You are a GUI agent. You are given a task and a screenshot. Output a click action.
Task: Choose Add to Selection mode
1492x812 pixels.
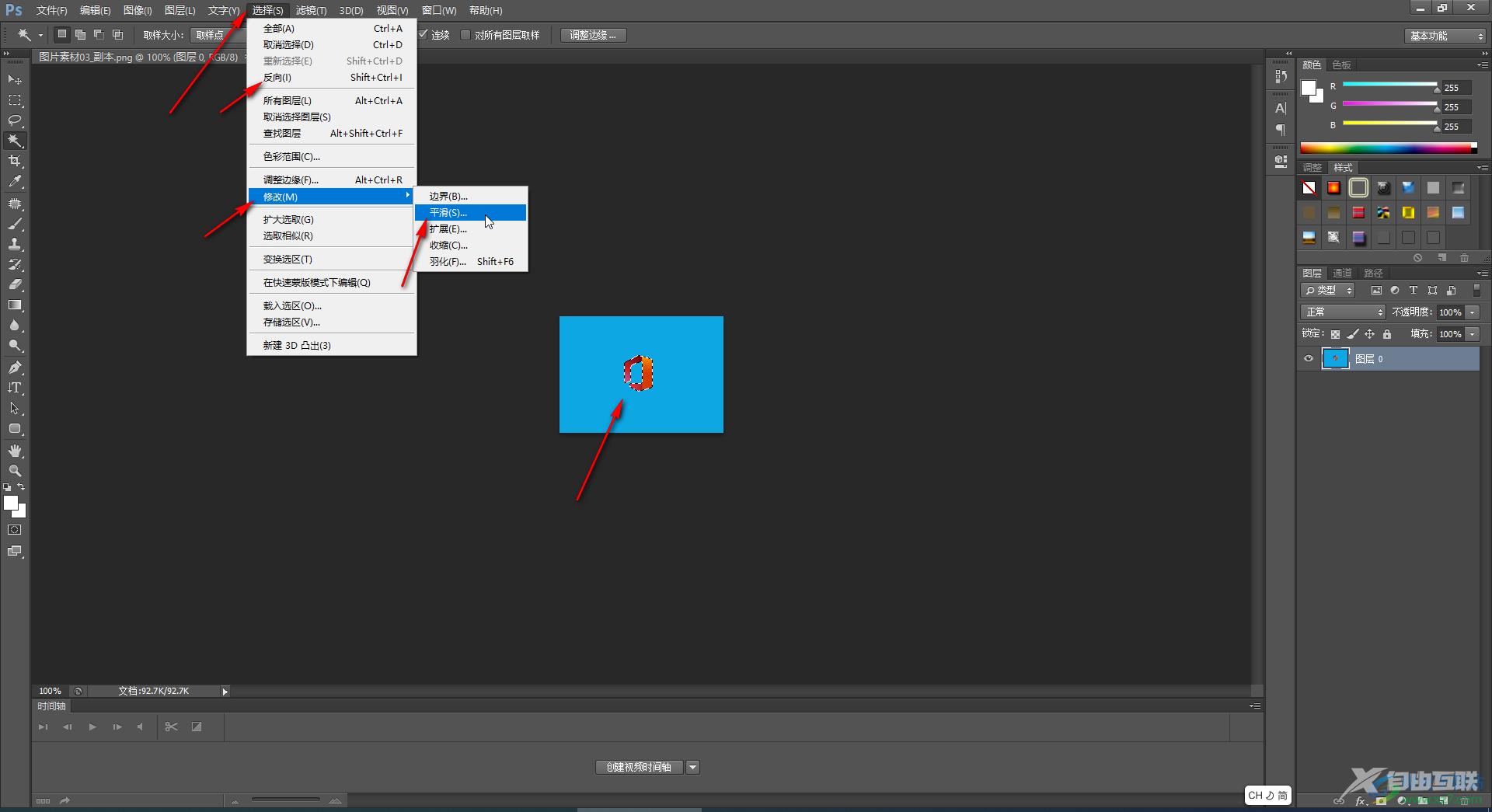(x=80, y=34)
